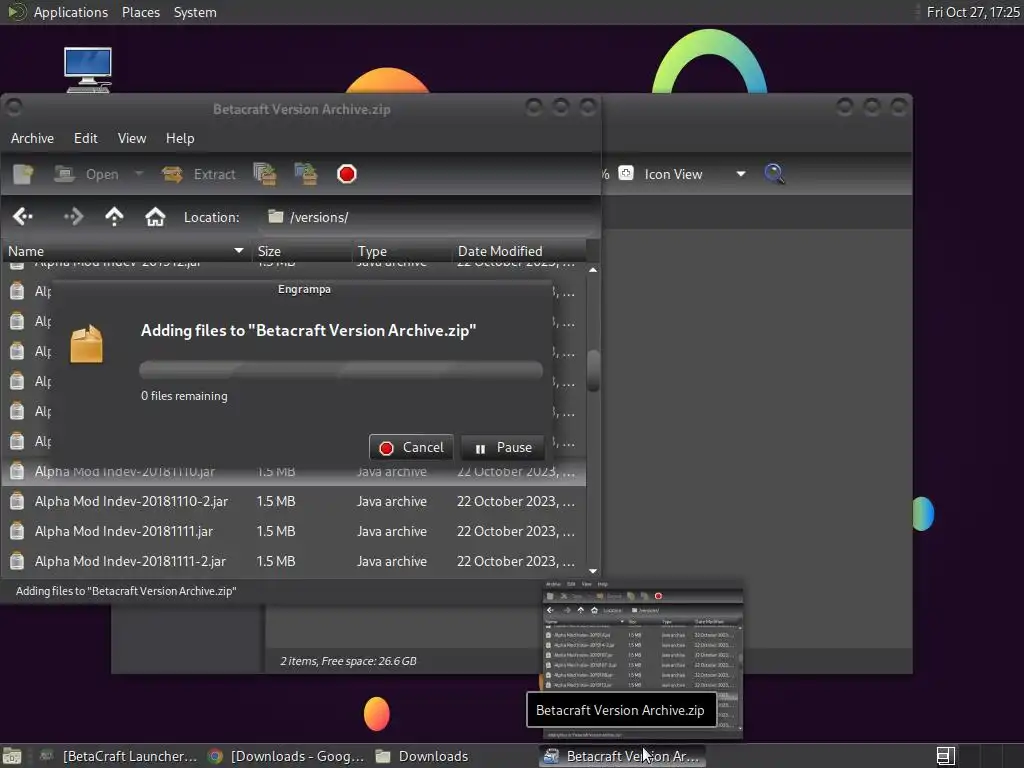Viewport: 1024px width, 768px height.
Task: Expand the Open recent dropdown arrow
Action: [x=138, y=174]
